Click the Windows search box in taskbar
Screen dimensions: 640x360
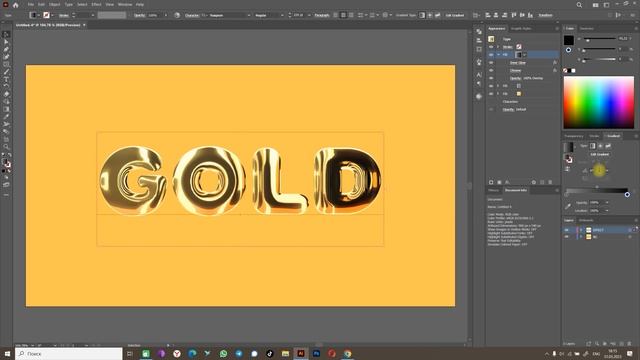pyautogui.click(x=69, y=353)
